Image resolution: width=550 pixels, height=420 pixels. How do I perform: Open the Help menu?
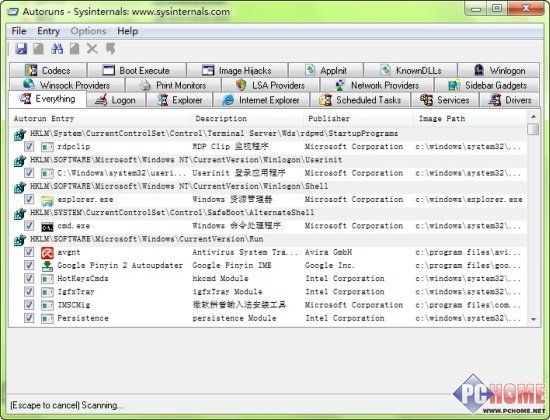pyautogui.click(x=127, y=31)
